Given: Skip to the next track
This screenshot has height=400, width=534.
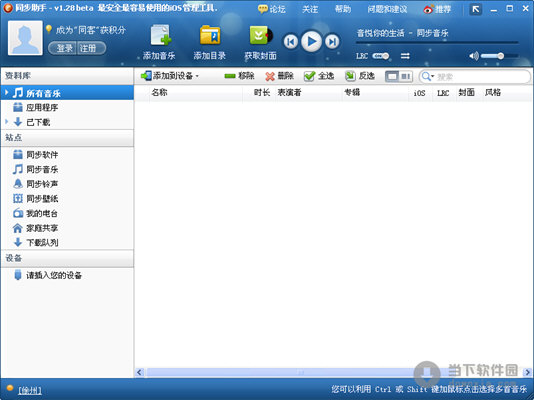Looking at the screenshot, I should coord(332,42).
